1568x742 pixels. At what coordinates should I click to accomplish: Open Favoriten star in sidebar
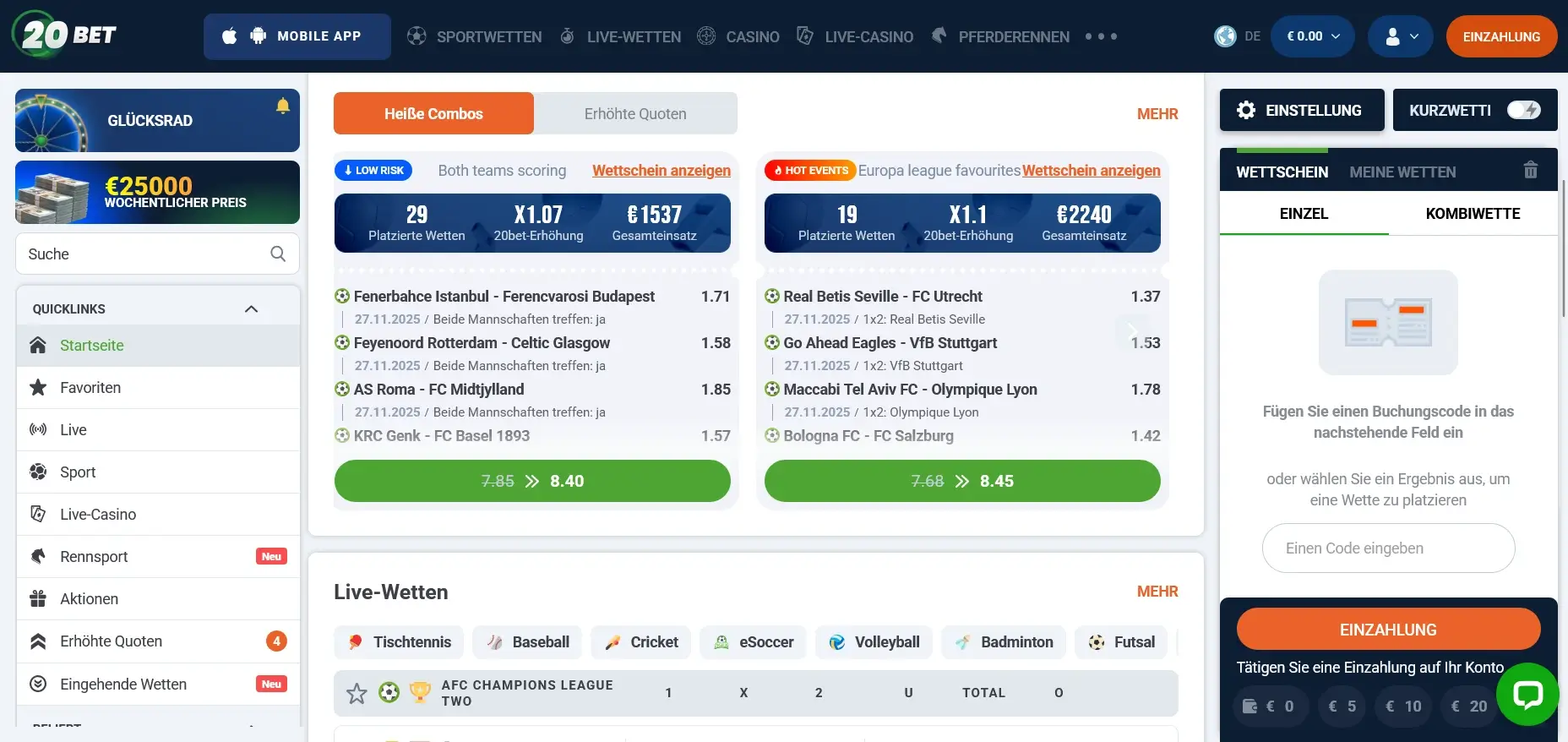pos(38,387)
